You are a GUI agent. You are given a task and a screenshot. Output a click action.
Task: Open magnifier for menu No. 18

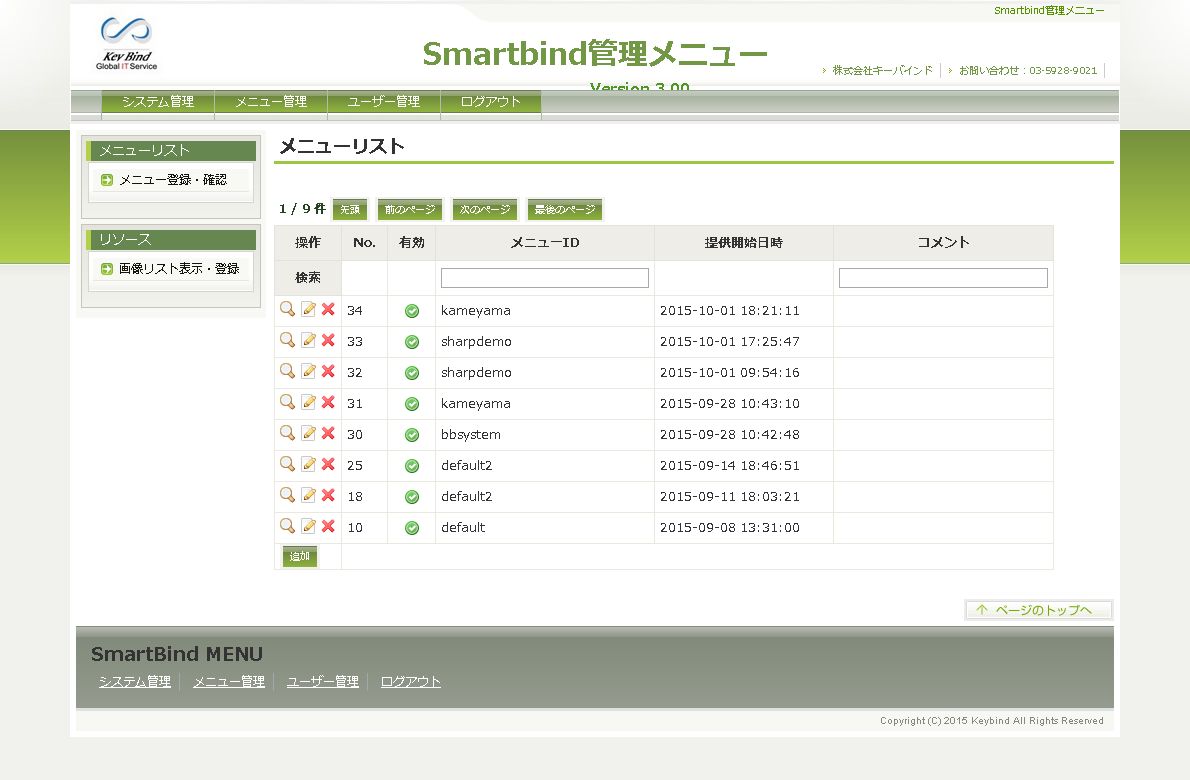click(287, 495)
